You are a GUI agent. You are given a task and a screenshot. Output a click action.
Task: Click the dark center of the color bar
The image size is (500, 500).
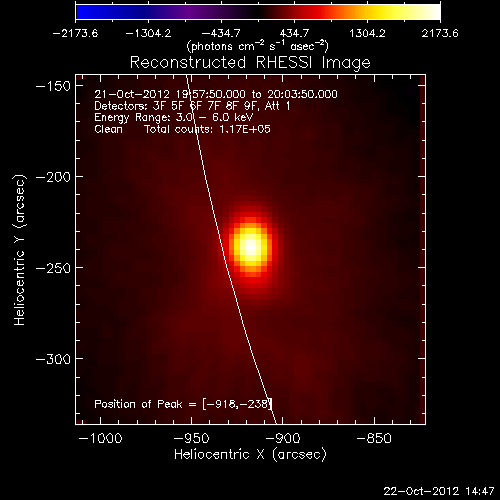point(258,12)
